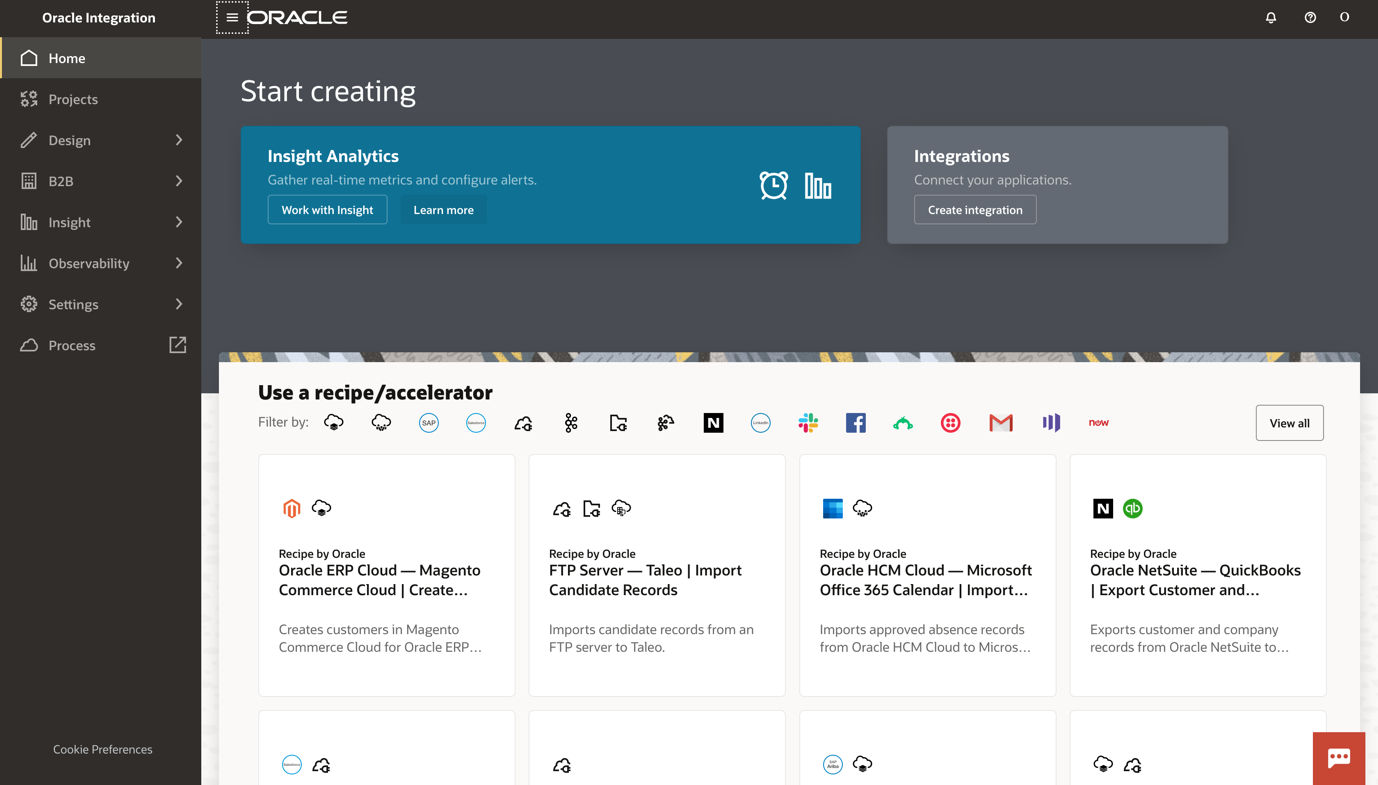
Task: Open the help icon in header
Action: (1310, 18)
